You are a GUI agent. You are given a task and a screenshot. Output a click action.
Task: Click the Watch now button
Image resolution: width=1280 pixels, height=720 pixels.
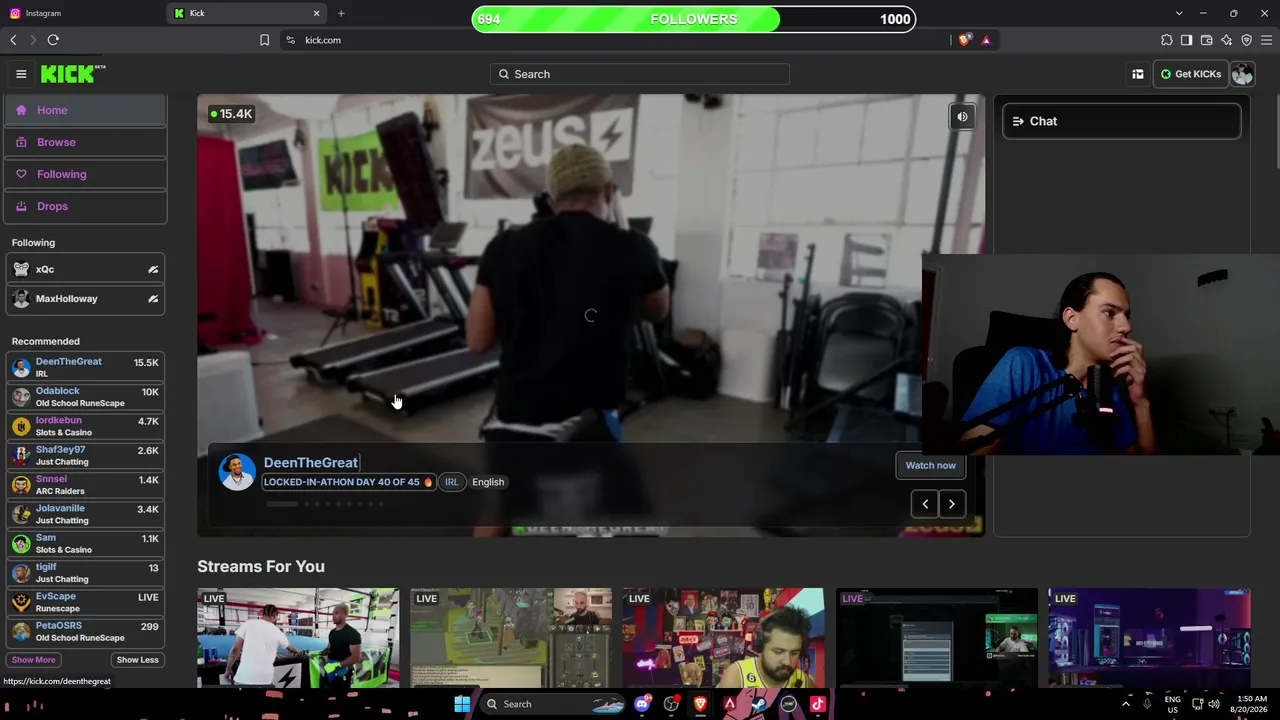930,465
